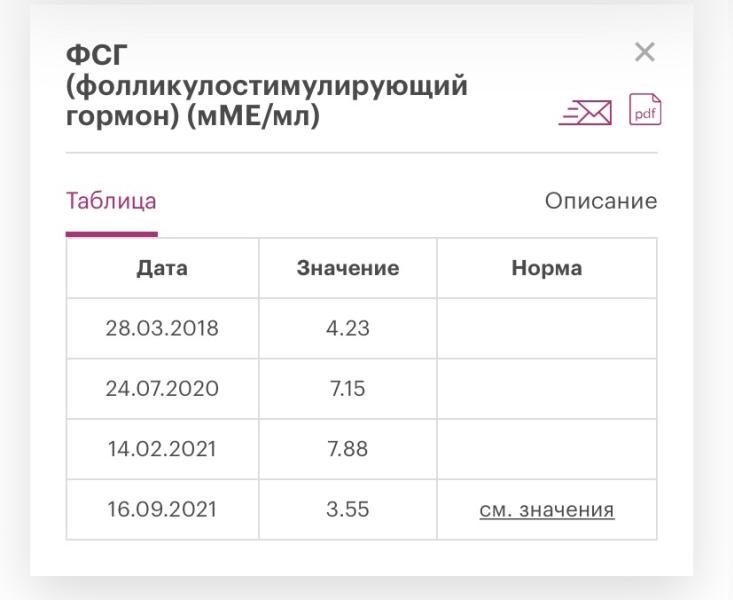Download results as pdf icon
Image resolution: width=733 pixels, height=600 pixels.
click(645, 109)
